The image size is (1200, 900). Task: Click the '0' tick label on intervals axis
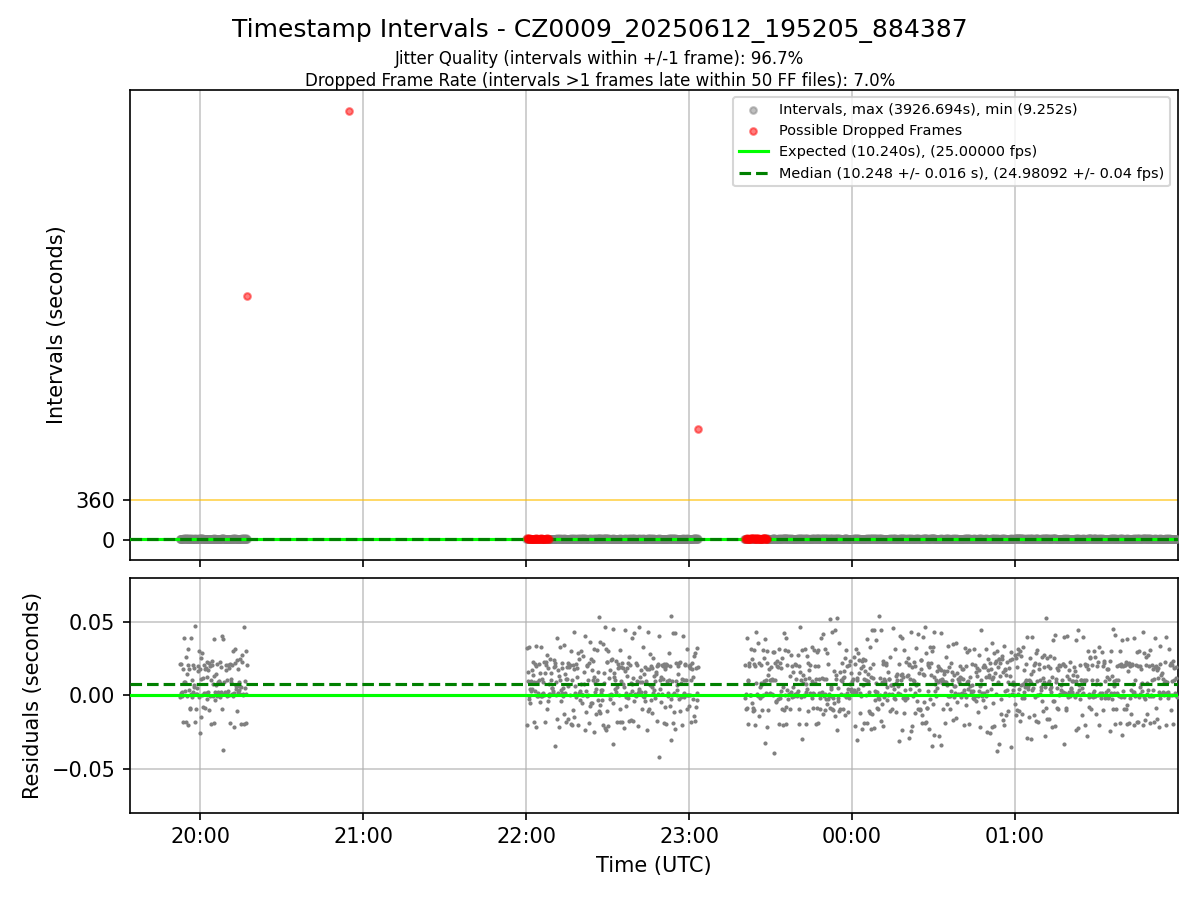[x=109, y=540]
